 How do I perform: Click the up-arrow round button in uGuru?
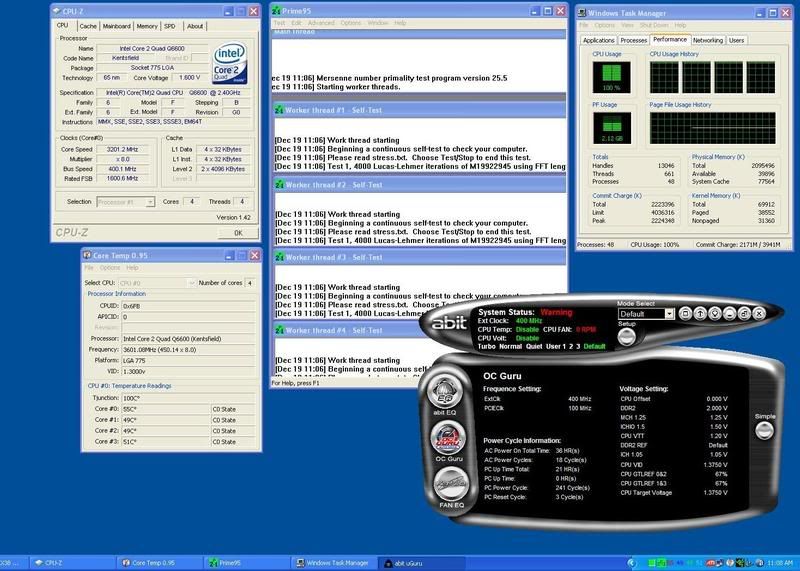(699, 313)
